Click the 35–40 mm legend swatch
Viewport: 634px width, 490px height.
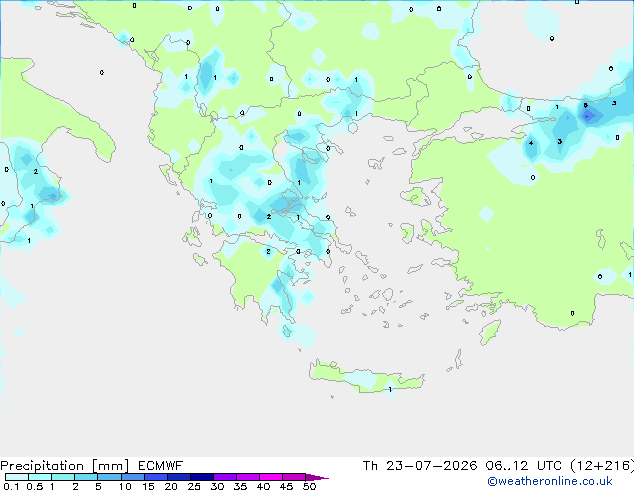coord(247,477)
